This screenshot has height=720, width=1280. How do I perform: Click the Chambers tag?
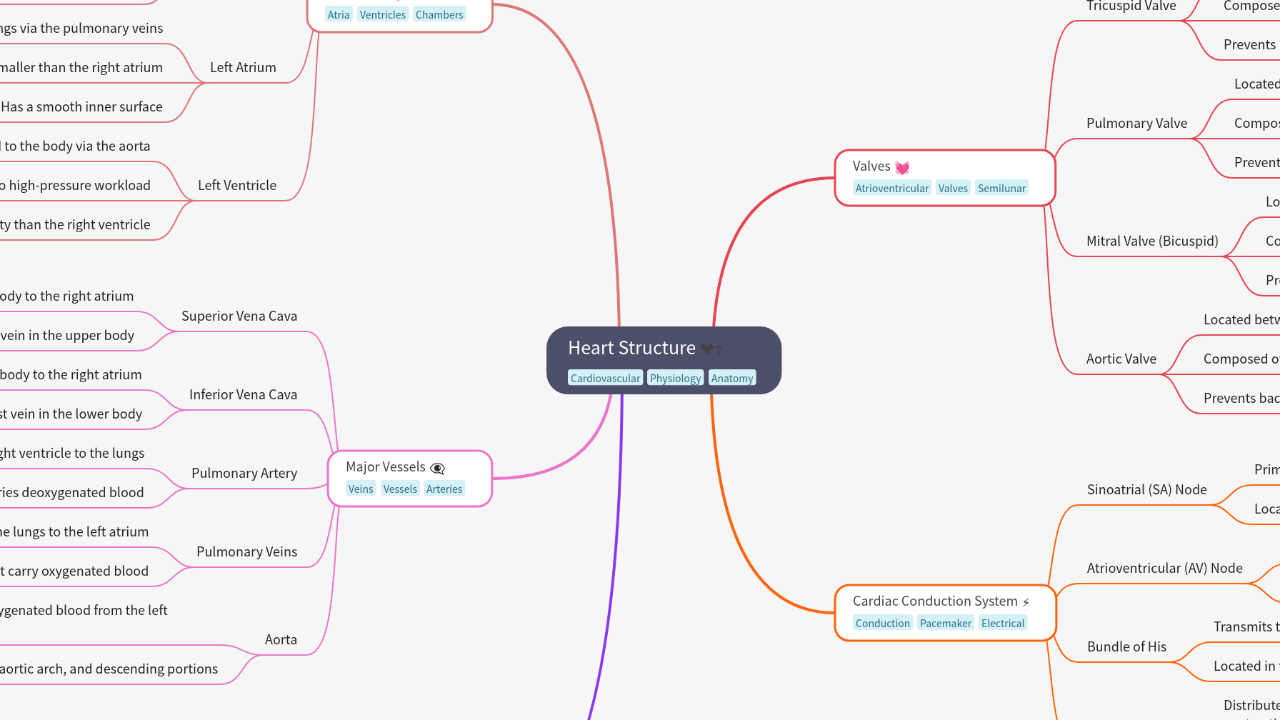click(440, 15)
